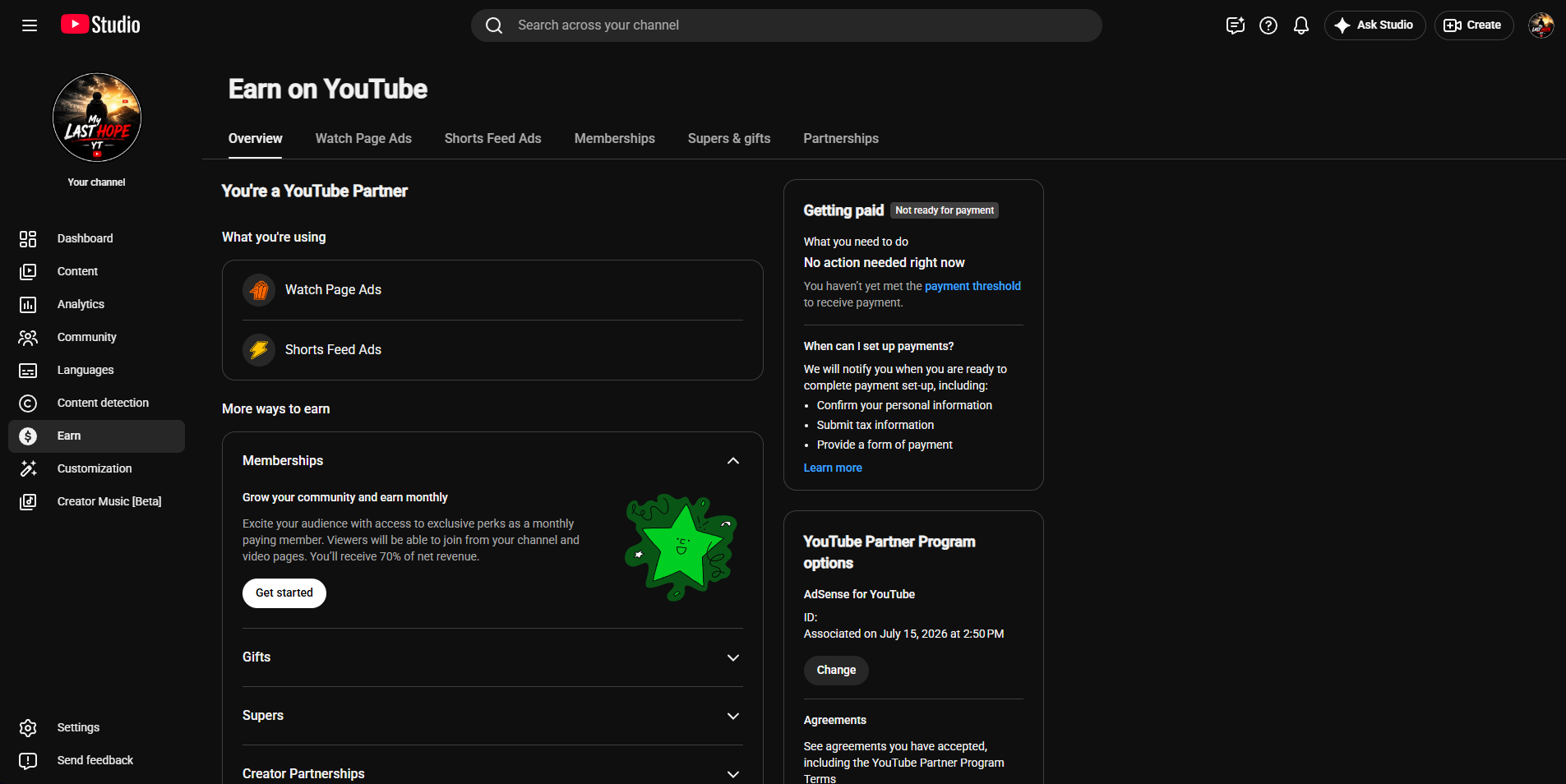Image resolution: width=1566 pixels, height=784 pixels.
Task: Open Creator Music [Beta] in the sidebar
Action: (x=96, y=501)
